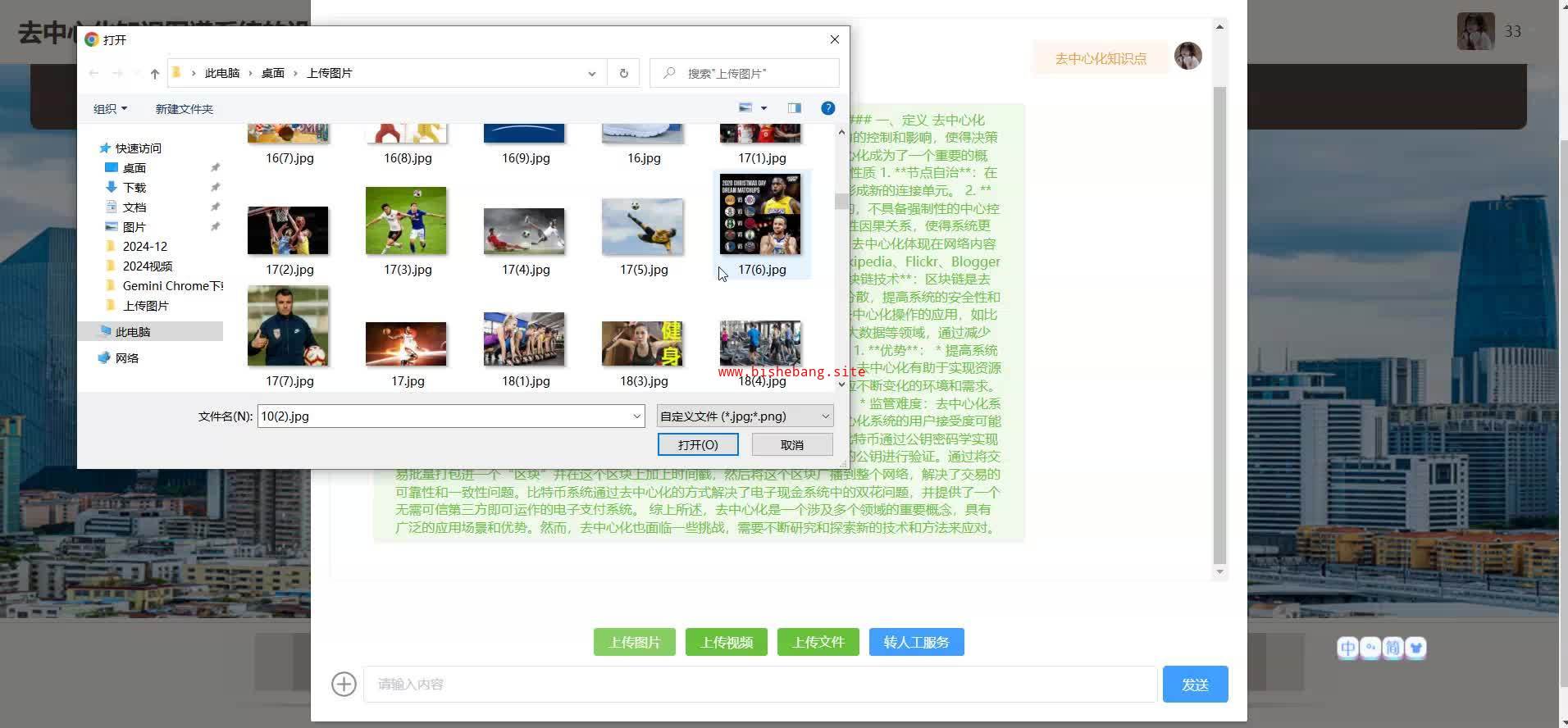Viewport: 1568px width, 728px height.
Task: Toggle the preview pane icon
Action: tap(794, 108)
